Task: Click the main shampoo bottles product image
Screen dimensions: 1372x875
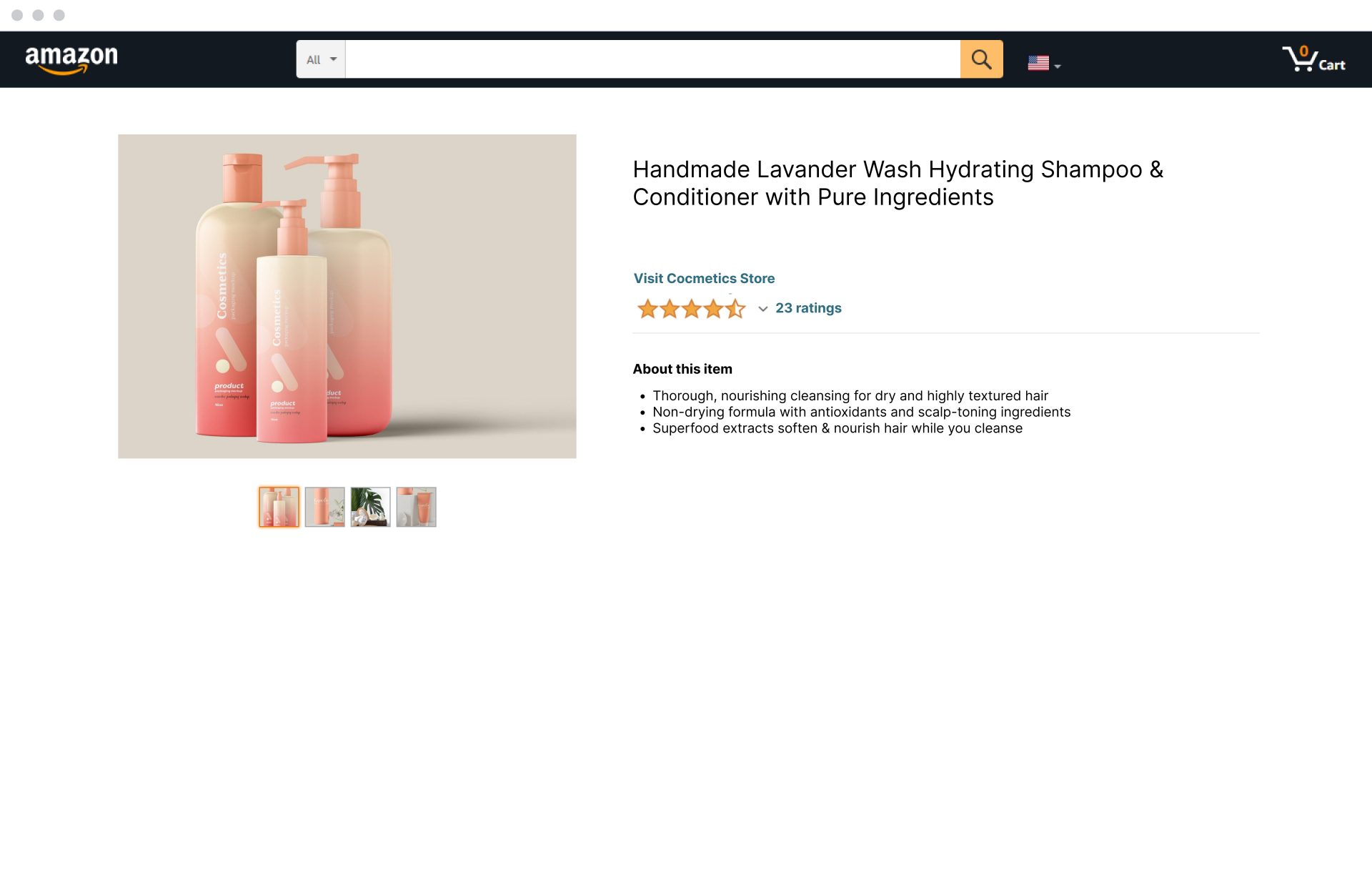Action: coord(347,296)
